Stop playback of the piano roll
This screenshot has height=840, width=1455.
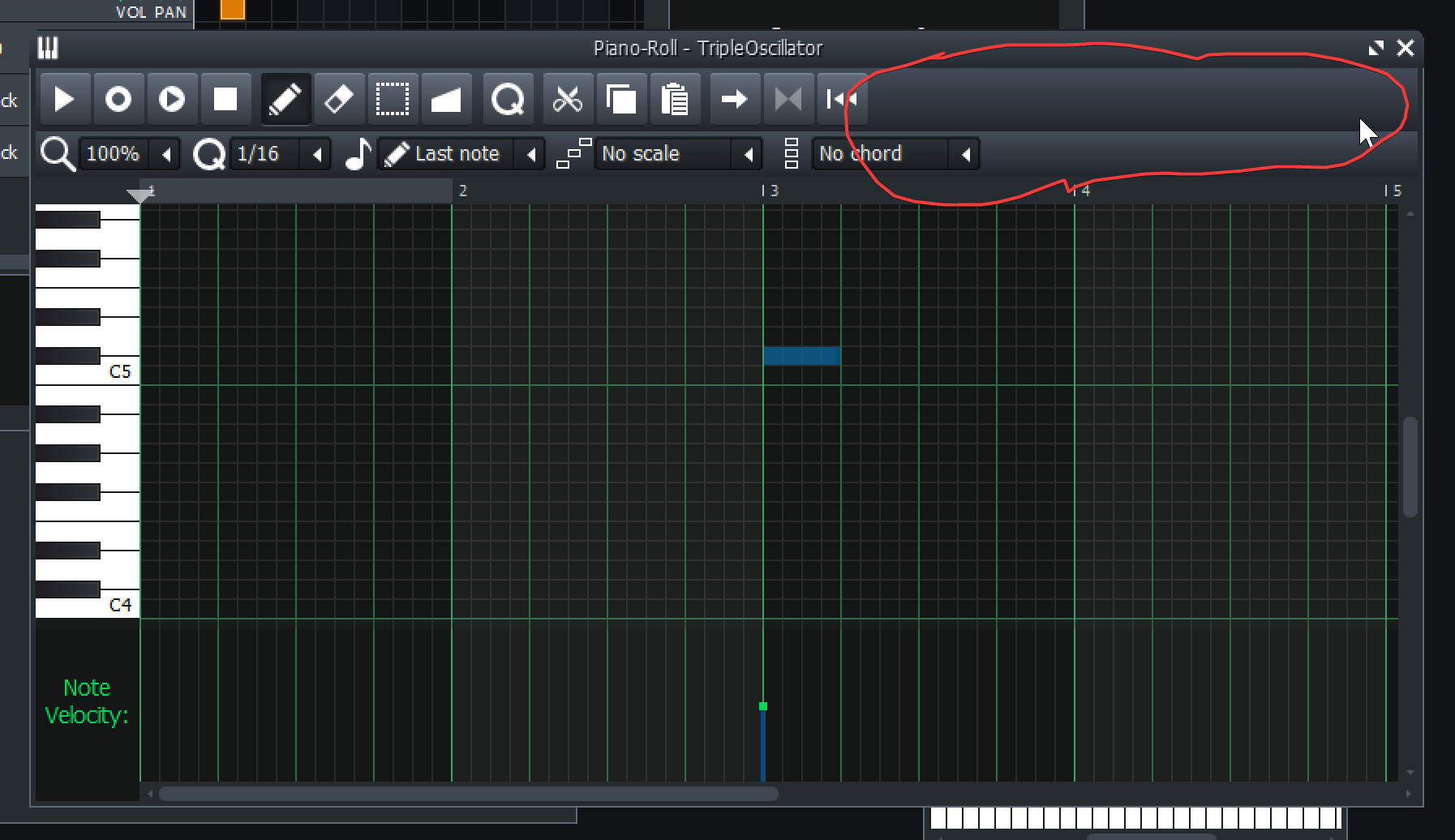coord(225,99)
